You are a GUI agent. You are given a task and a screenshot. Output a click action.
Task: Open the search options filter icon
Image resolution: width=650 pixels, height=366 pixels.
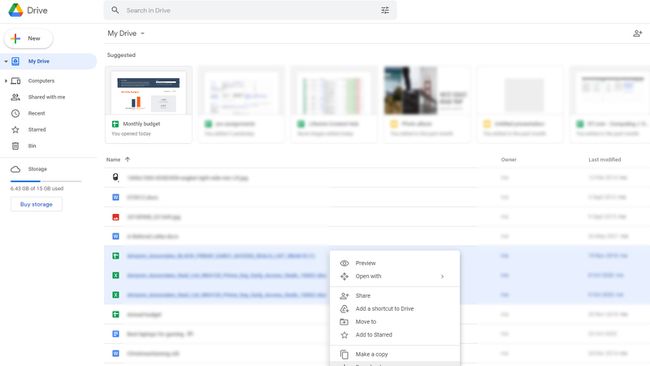385,10
